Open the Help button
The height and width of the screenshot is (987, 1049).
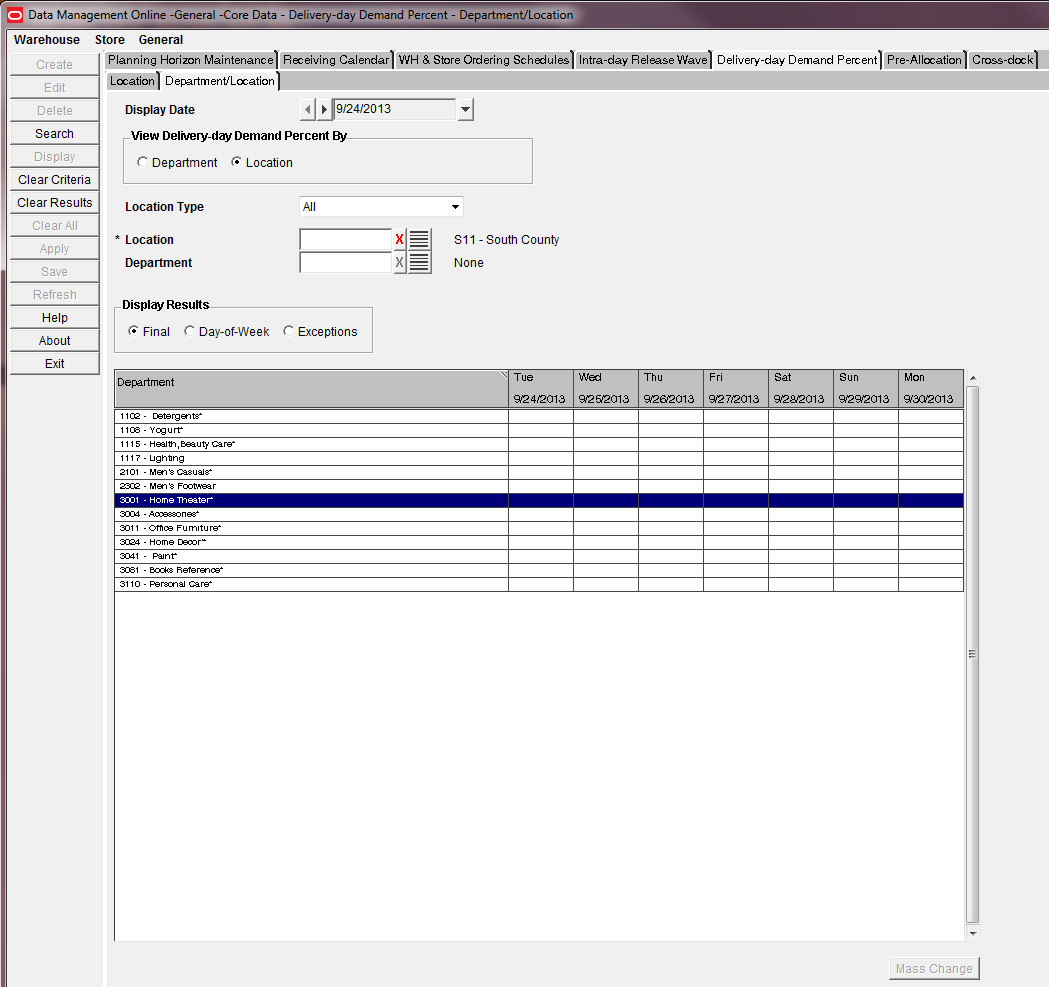tap(54, 318)
